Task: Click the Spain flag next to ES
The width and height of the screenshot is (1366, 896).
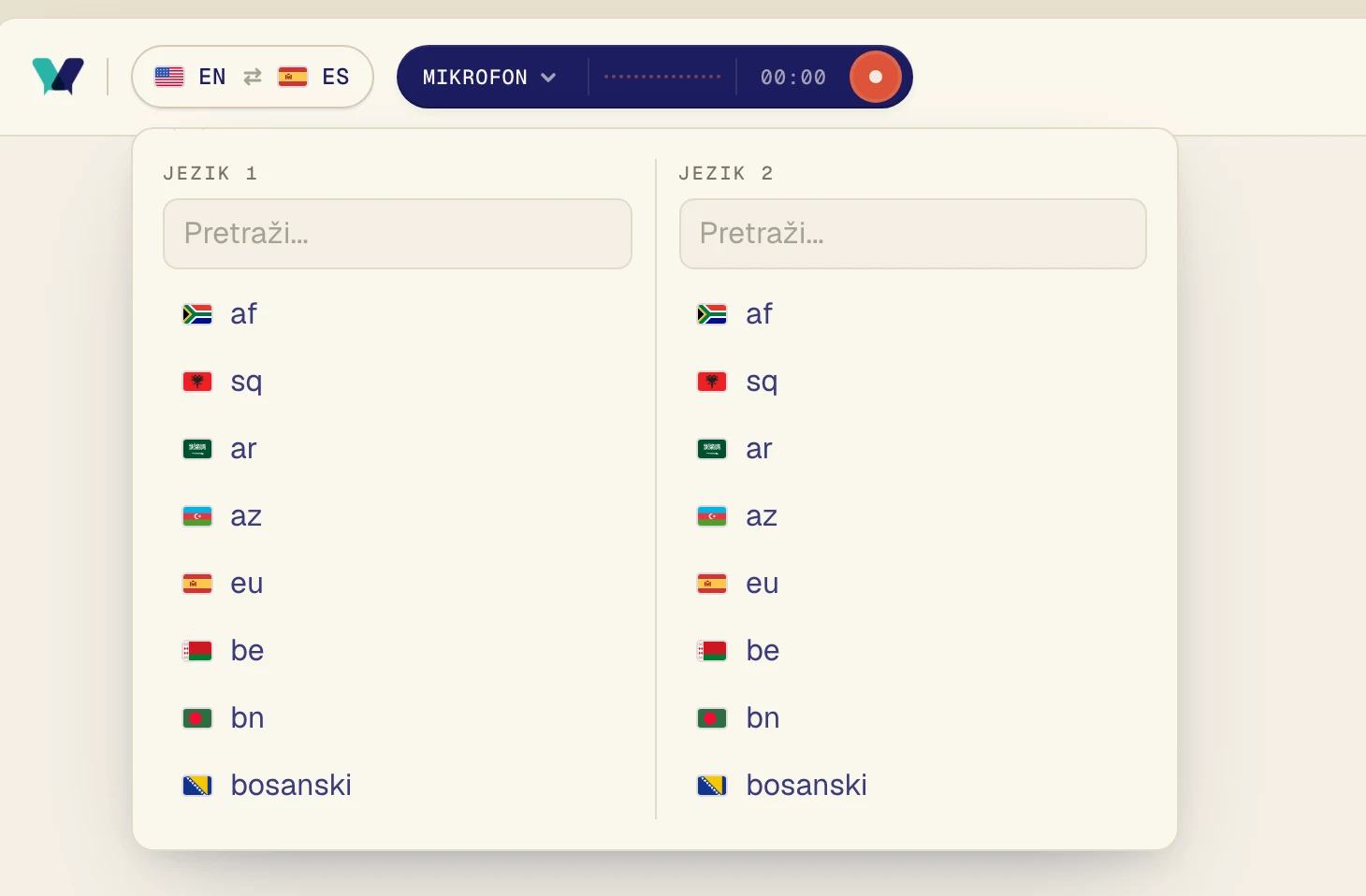Action: click(293, 77)
